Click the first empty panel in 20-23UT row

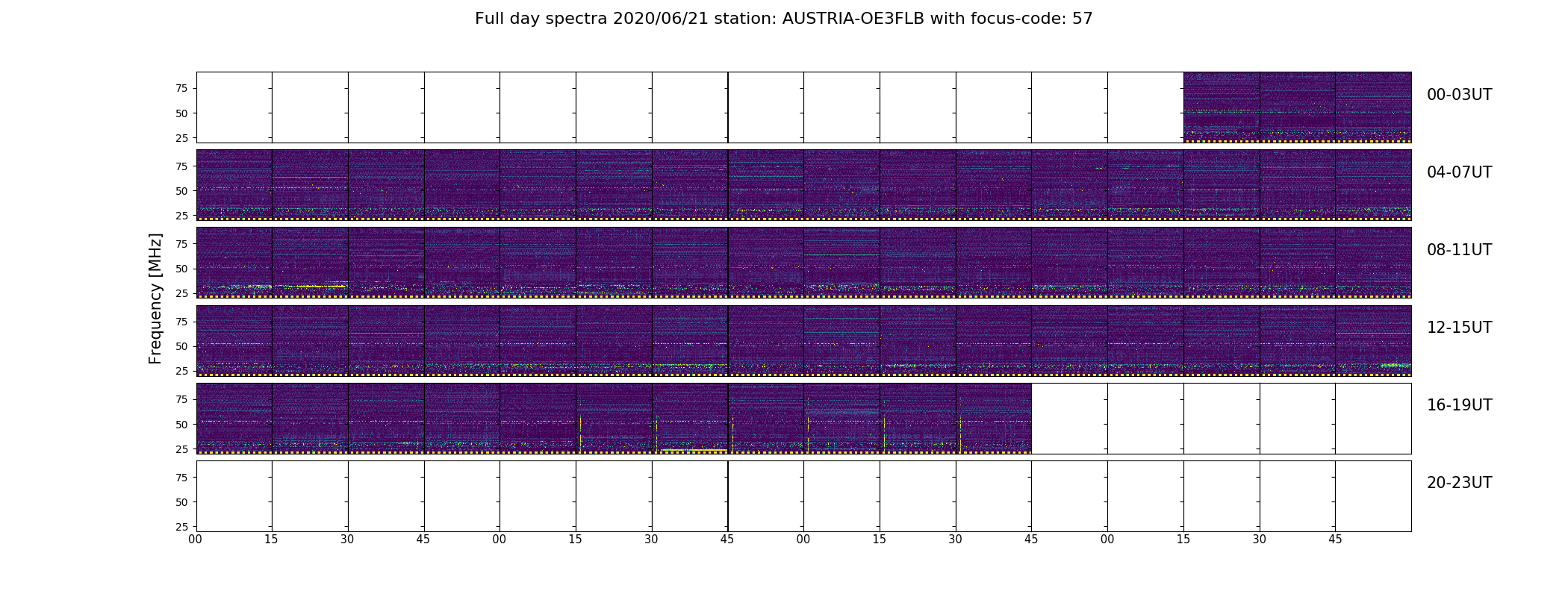[x=234, y=496]
